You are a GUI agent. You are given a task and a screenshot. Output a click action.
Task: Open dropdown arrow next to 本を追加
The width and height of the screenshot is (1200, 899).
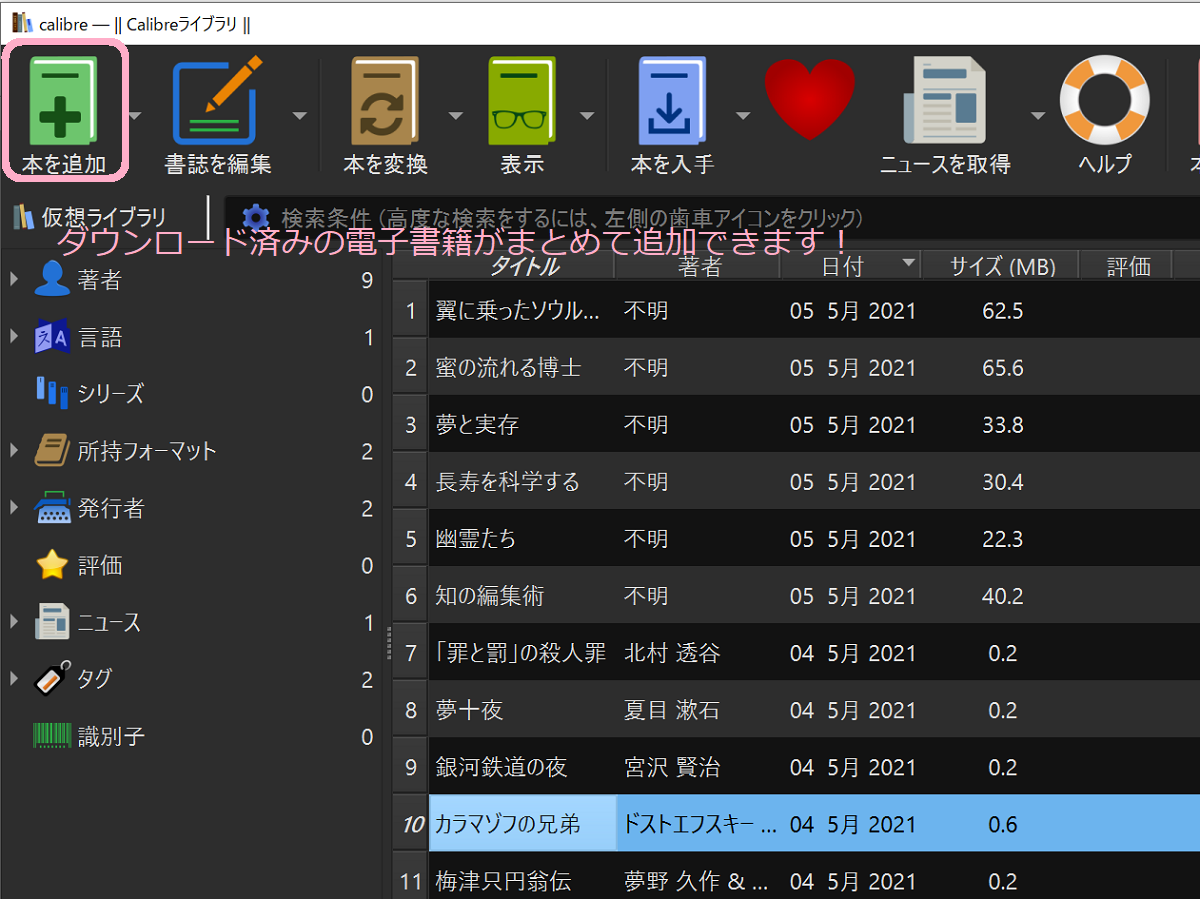pyautogui.click(x=136, y=115)
